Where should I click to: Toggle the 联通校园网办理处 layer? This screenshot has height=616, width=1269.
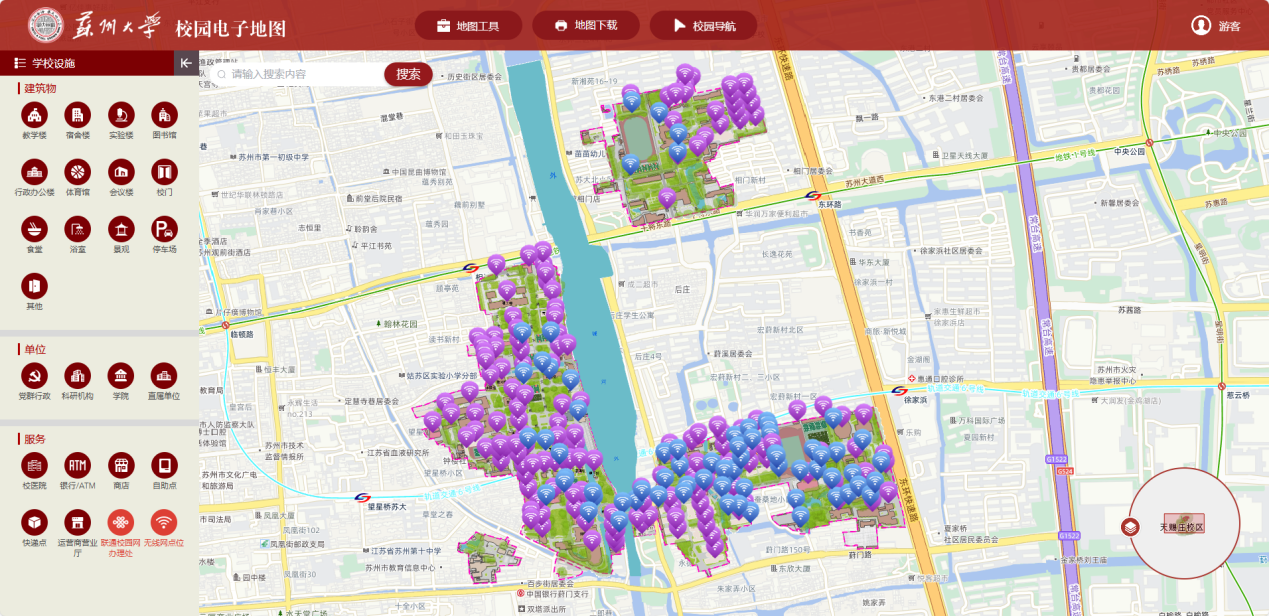click(x=121, y=522)
